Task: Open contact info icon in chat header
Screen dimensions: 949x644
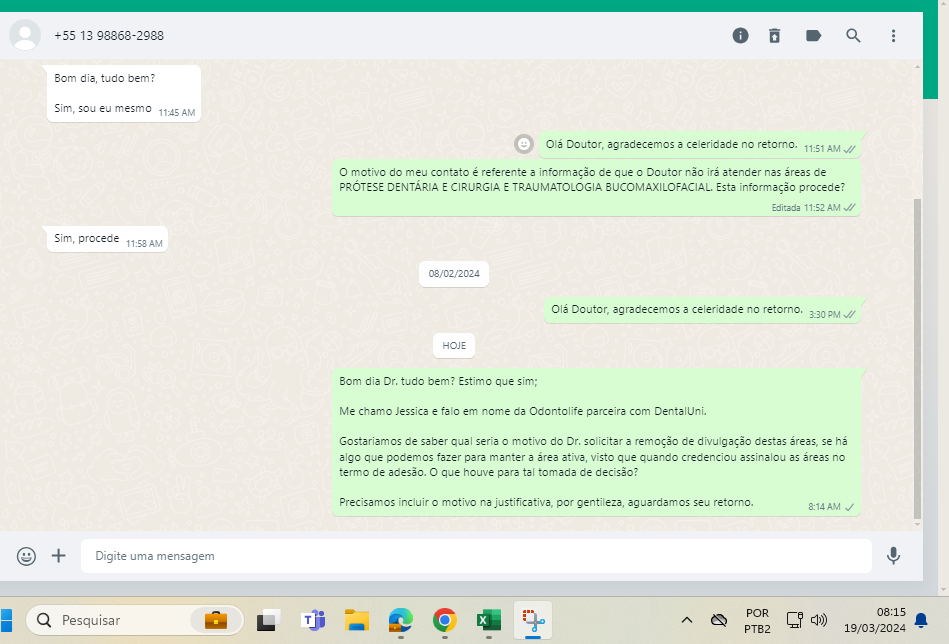Action: point(740,36)
